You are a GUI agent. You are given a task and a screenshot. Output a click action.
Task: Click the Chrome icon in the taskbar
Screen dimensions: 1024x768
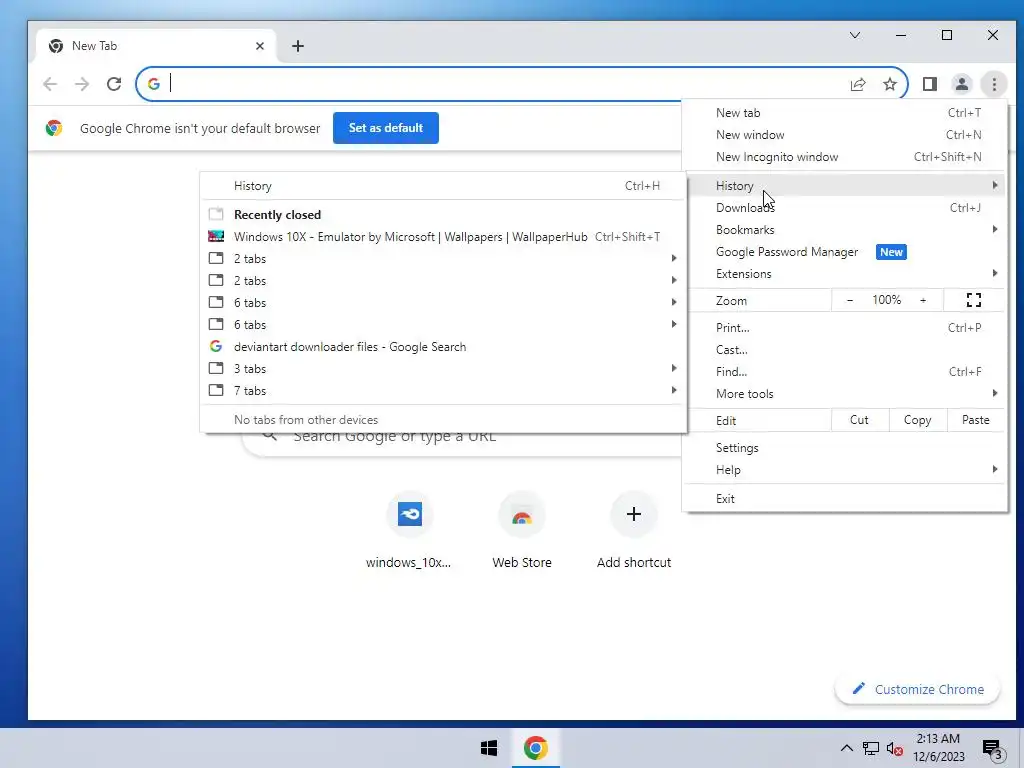pyautogui.click(x=536, y=748)
